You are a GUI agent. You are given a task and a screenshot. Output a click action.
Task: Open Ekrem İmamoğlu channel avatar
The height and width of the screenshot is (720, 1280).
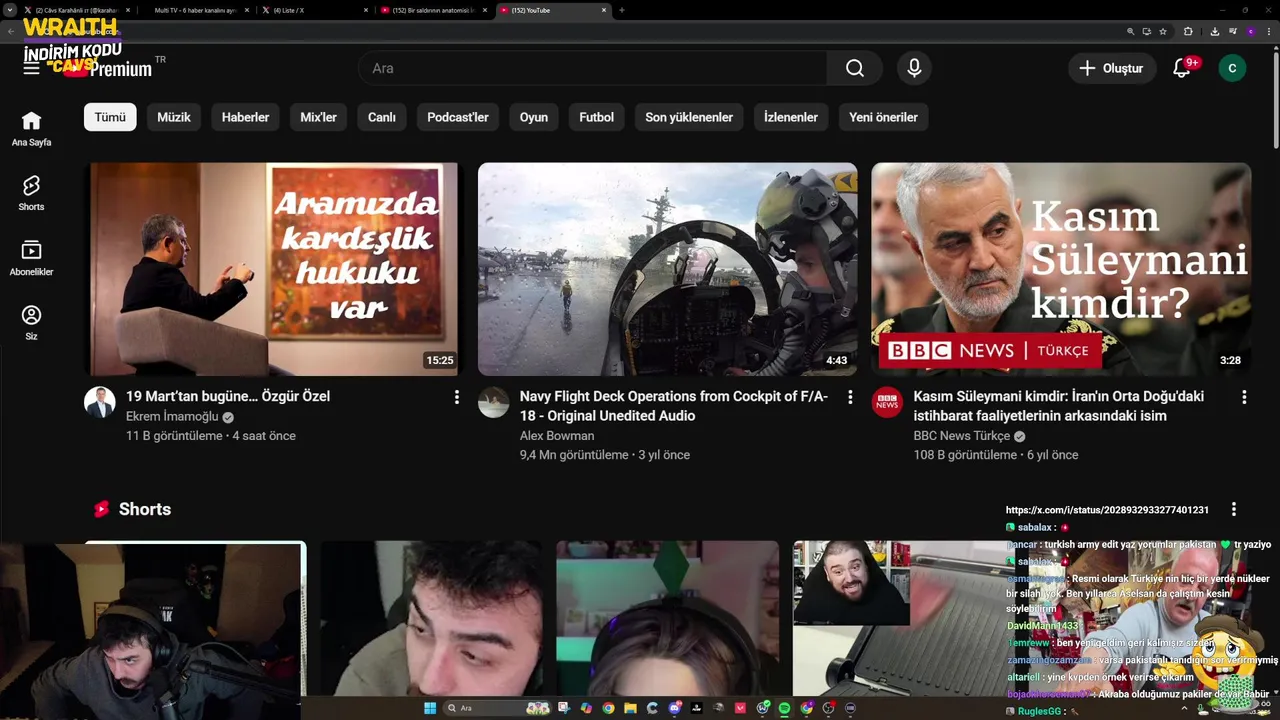coord(100,402)
